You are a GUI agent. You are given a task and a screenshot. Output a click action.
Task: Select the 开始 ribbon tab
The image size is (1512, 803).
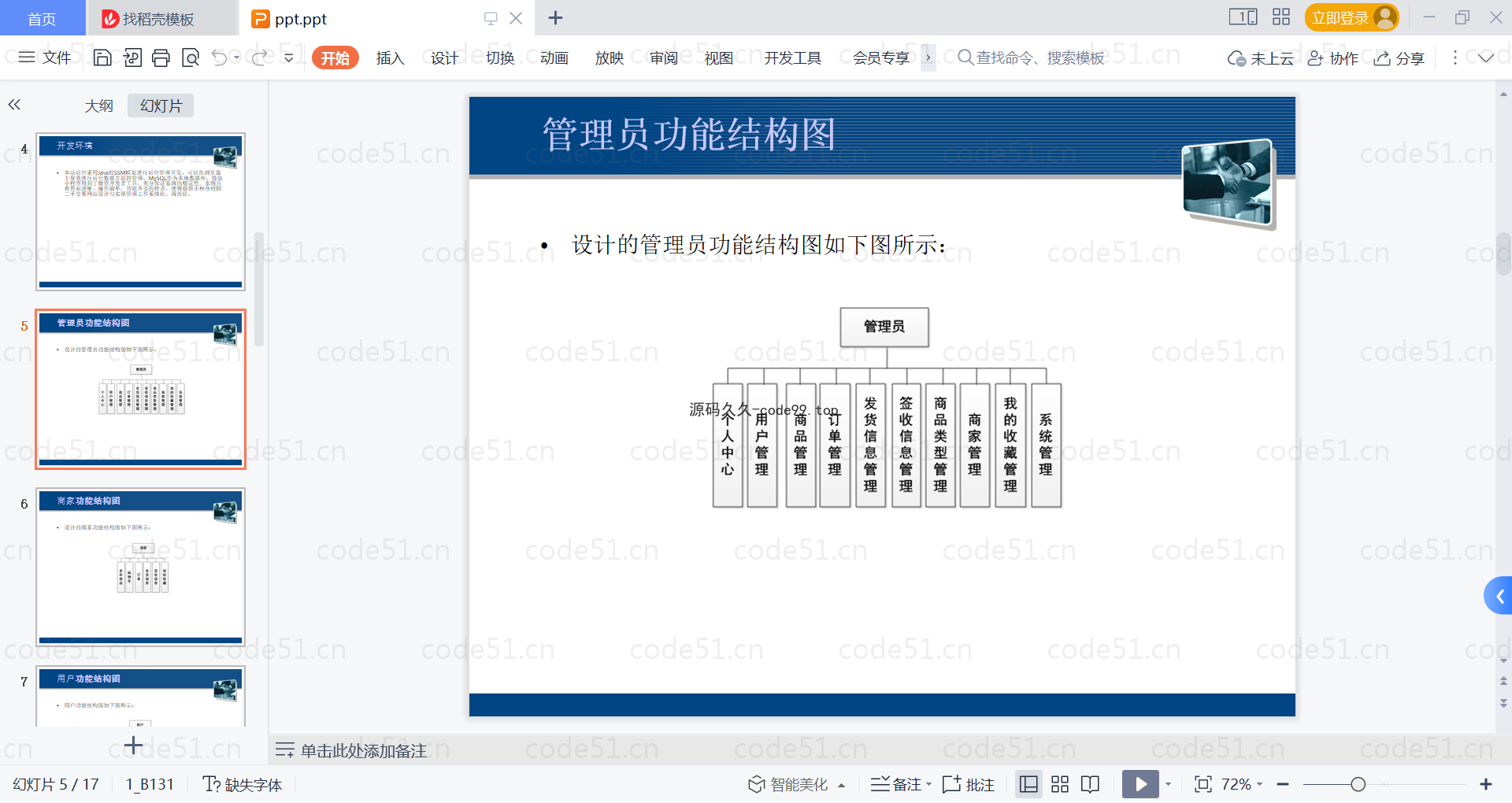[x=335, y=58]
